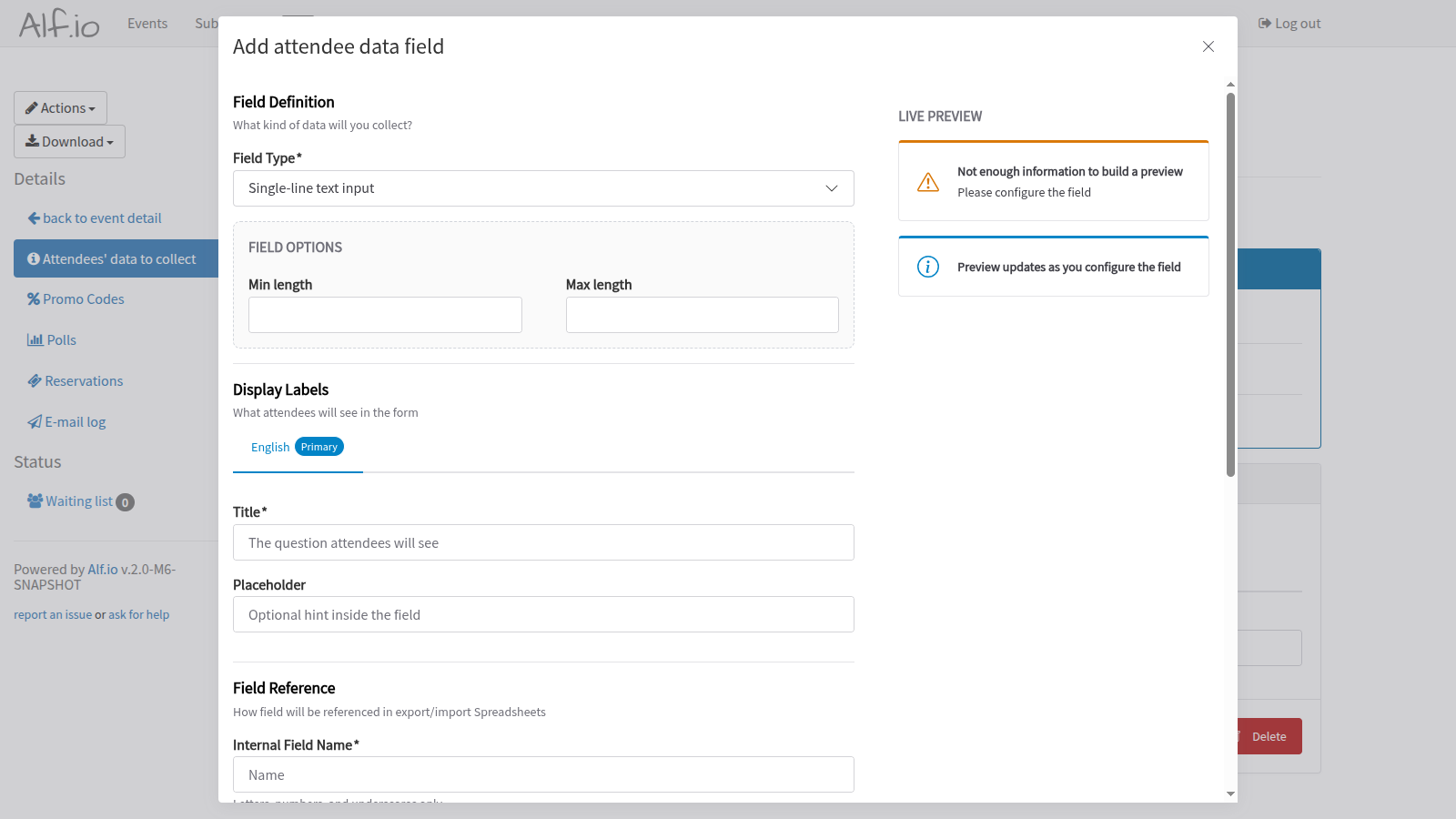Click the tags icon next to Reservations
The image size is (1456, 819).
point(35,380)
